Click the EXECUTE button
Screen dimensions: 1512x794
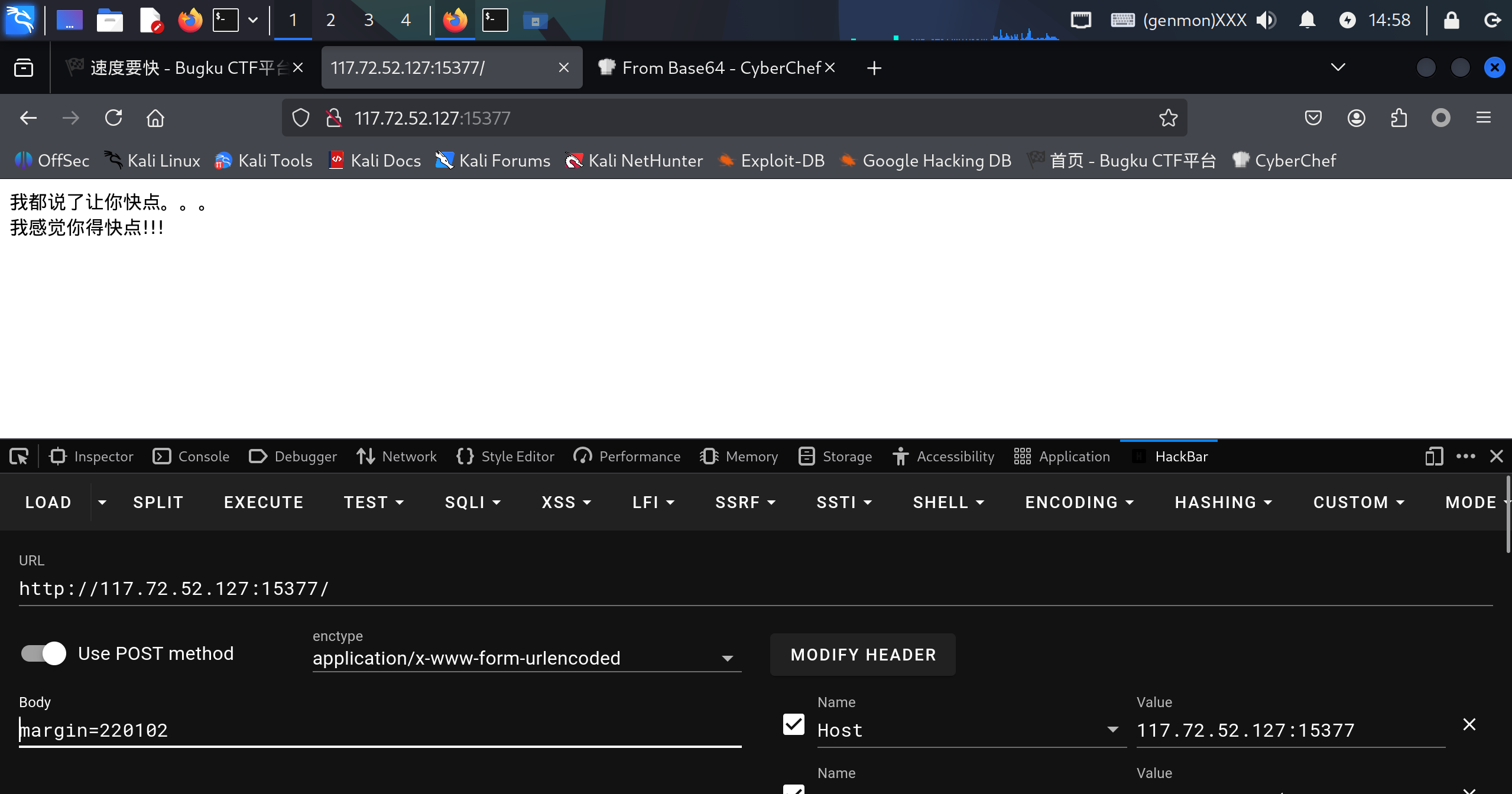[264, 502]
